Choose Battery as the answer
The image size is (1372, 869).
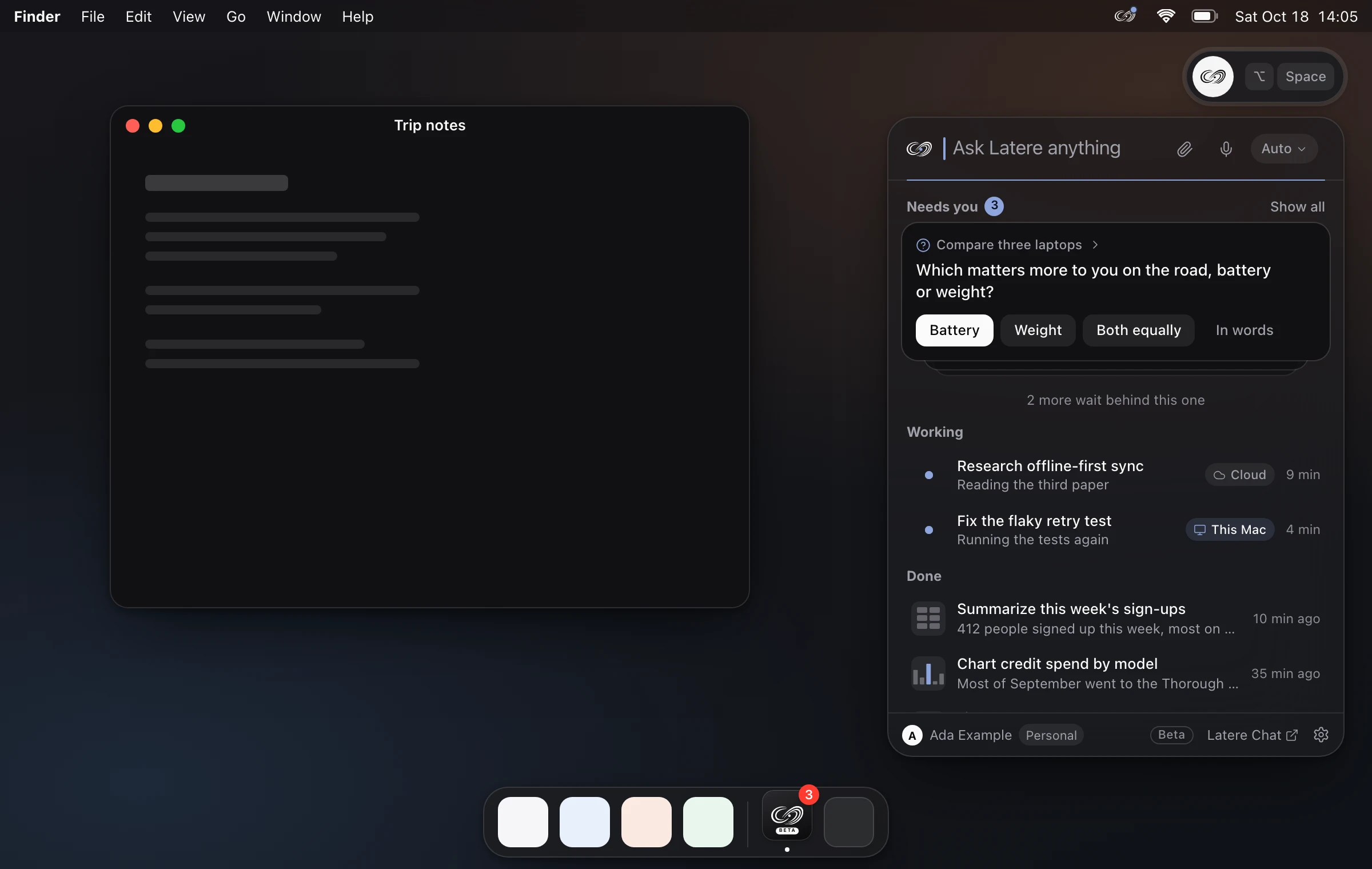tap(954, 330)
